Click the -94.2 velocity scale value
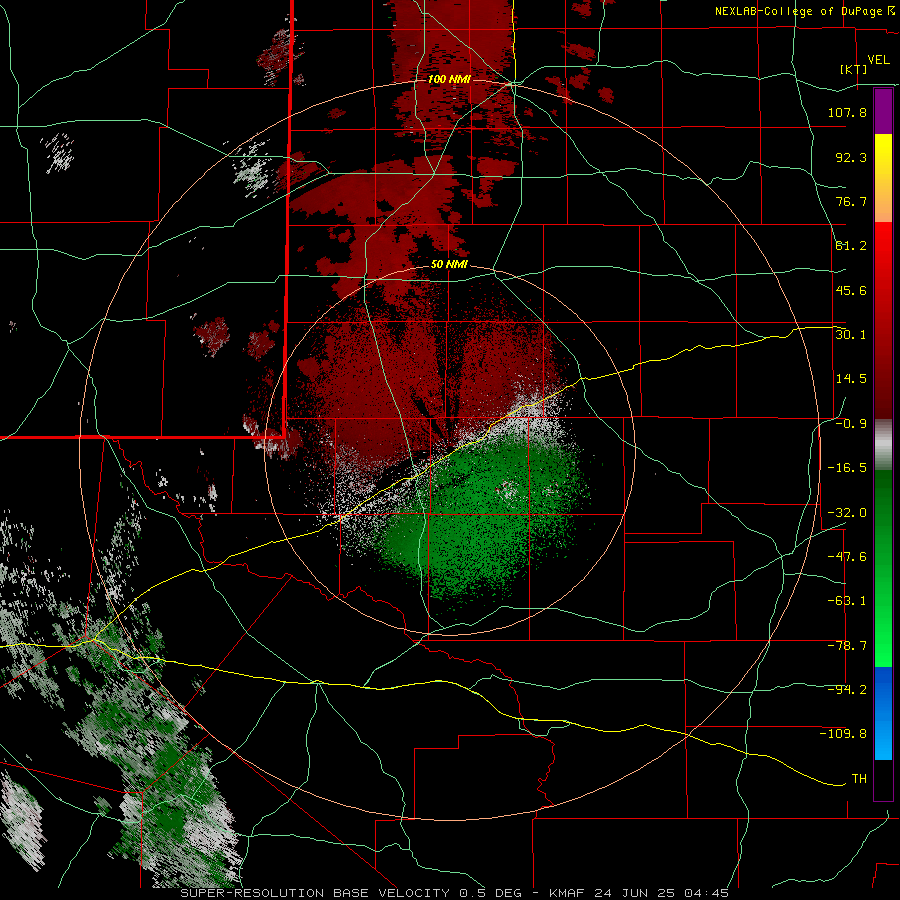The height and width of the screenshot is (900, 900). coord(847,689)
